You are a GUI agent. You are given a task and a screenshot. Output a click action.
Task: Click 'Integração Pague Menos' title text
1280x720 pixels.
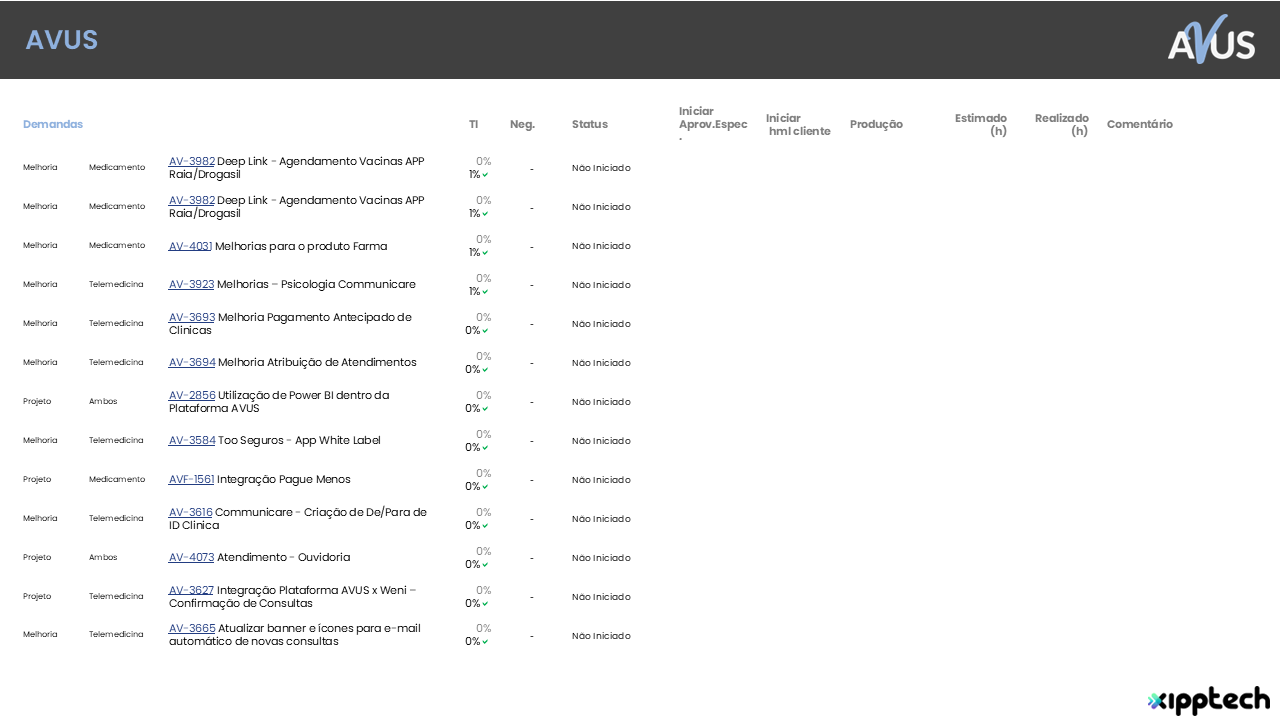[284, 479]
